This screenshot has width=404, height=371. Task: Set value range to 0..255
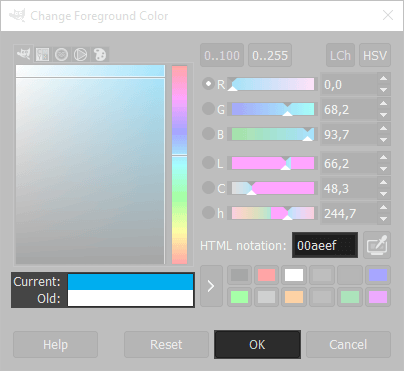pyautogui.click(x=270, y=55)
